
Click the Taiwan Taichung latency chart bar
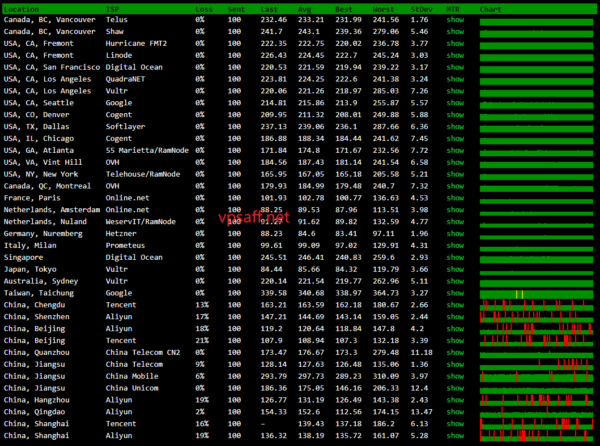(x=536, y=294)
